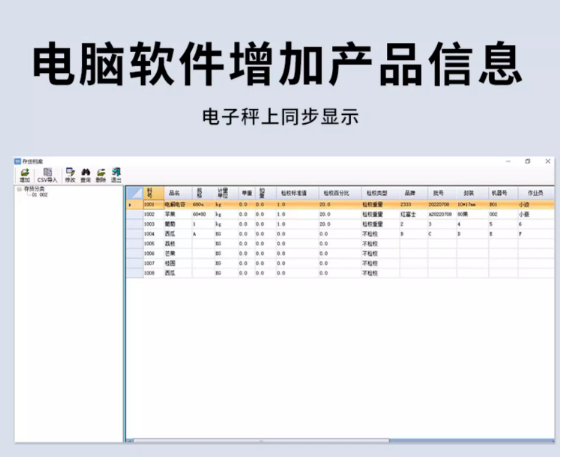This screenshot has width=561, height=457.
Task: Click the 退出 (Exit) toolbar icon
Action: coord(116,175)
